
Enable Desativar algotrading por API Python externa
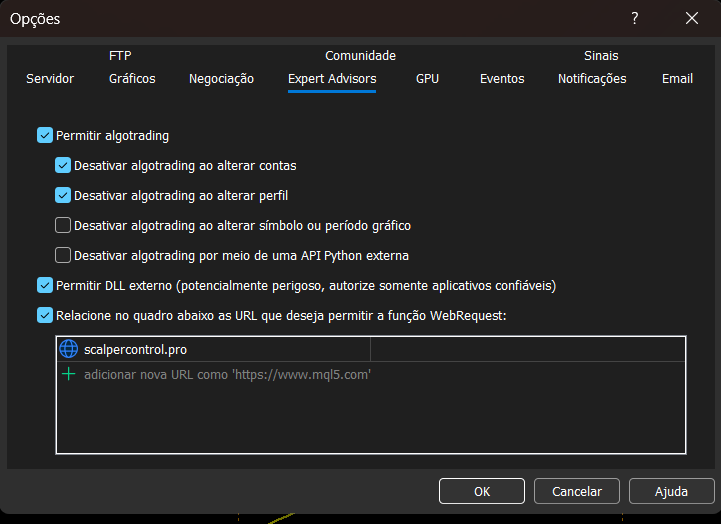tap(63, 255)
